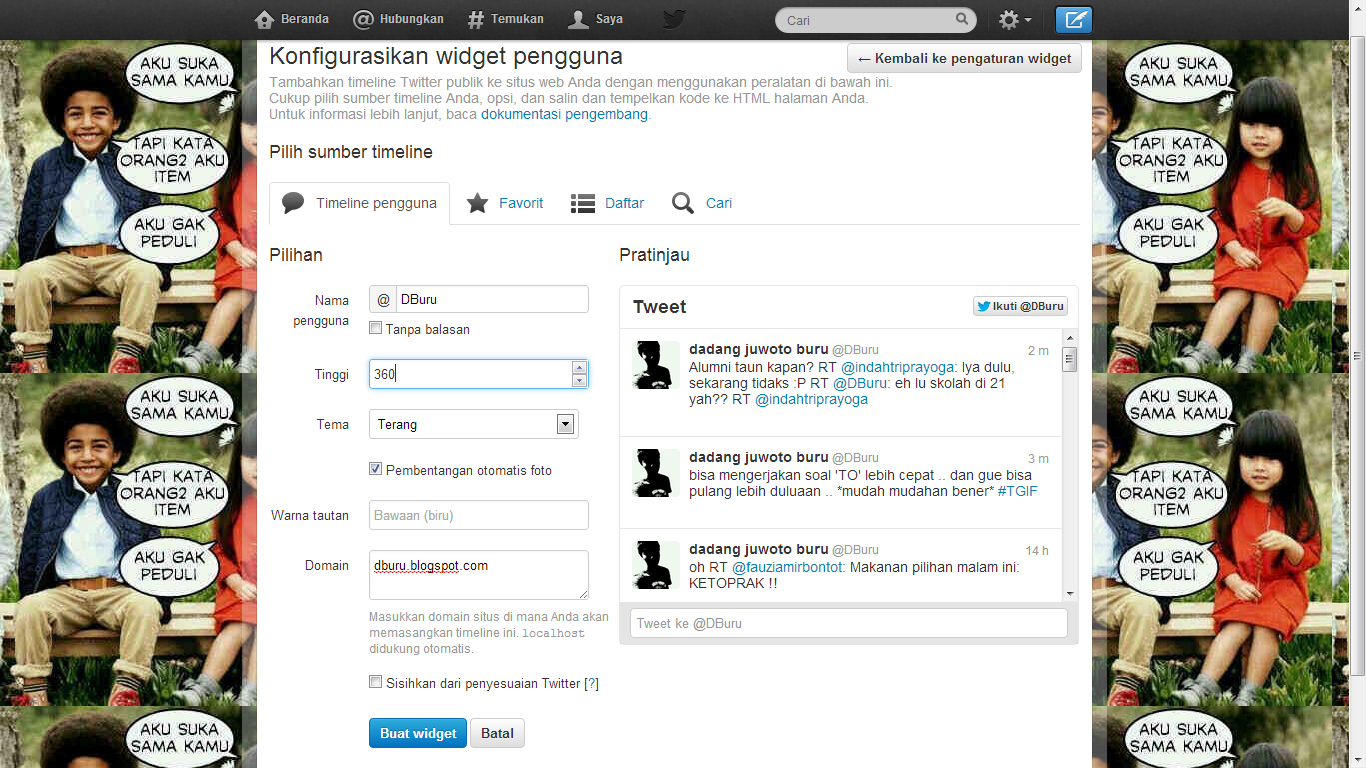Switch to the Daftar tab

click(x=608, y=203)
